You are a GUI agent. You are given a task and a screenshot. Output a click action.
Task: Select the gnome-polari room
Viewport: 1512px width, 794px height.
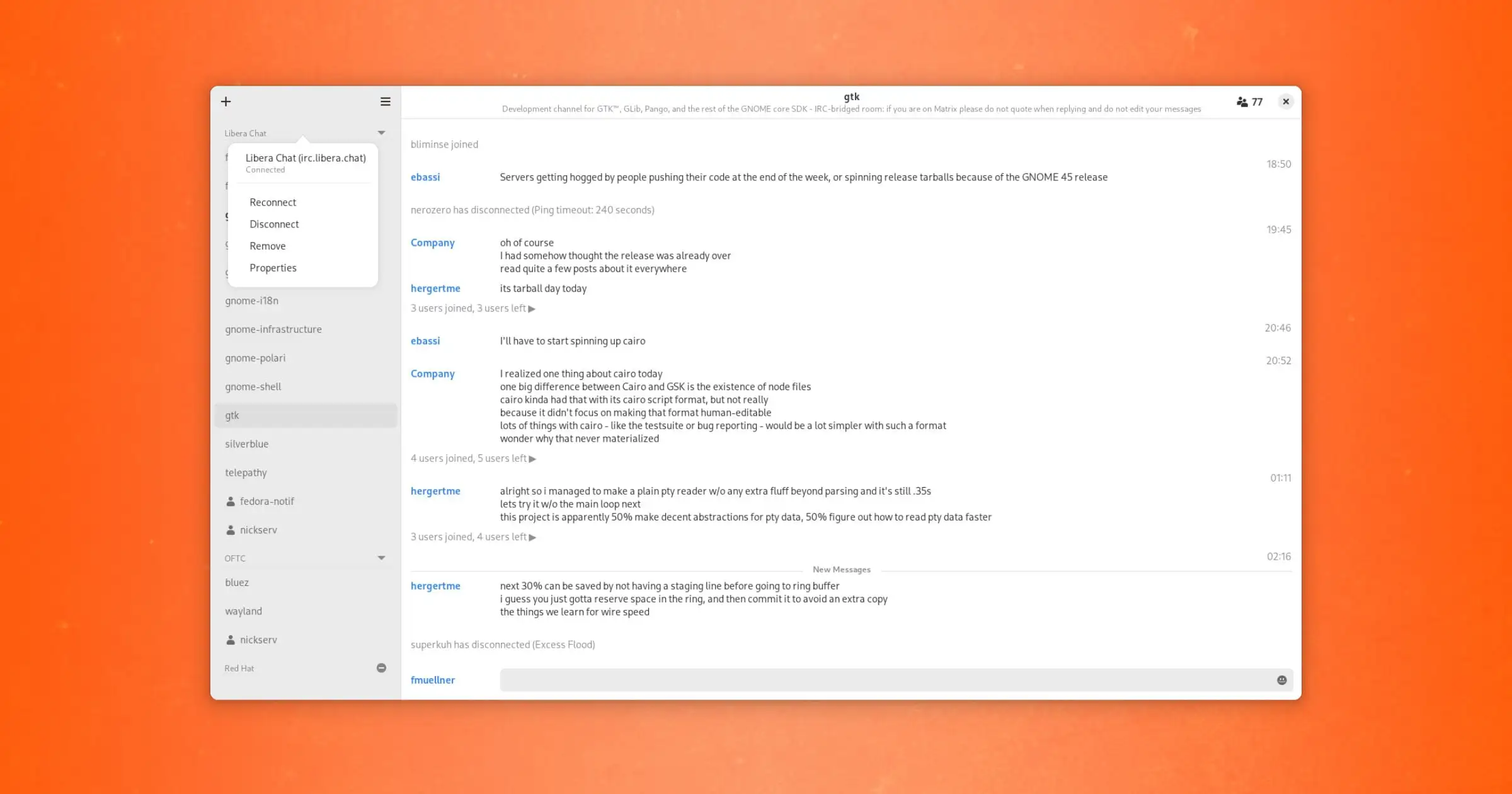(x=306, y=358)
